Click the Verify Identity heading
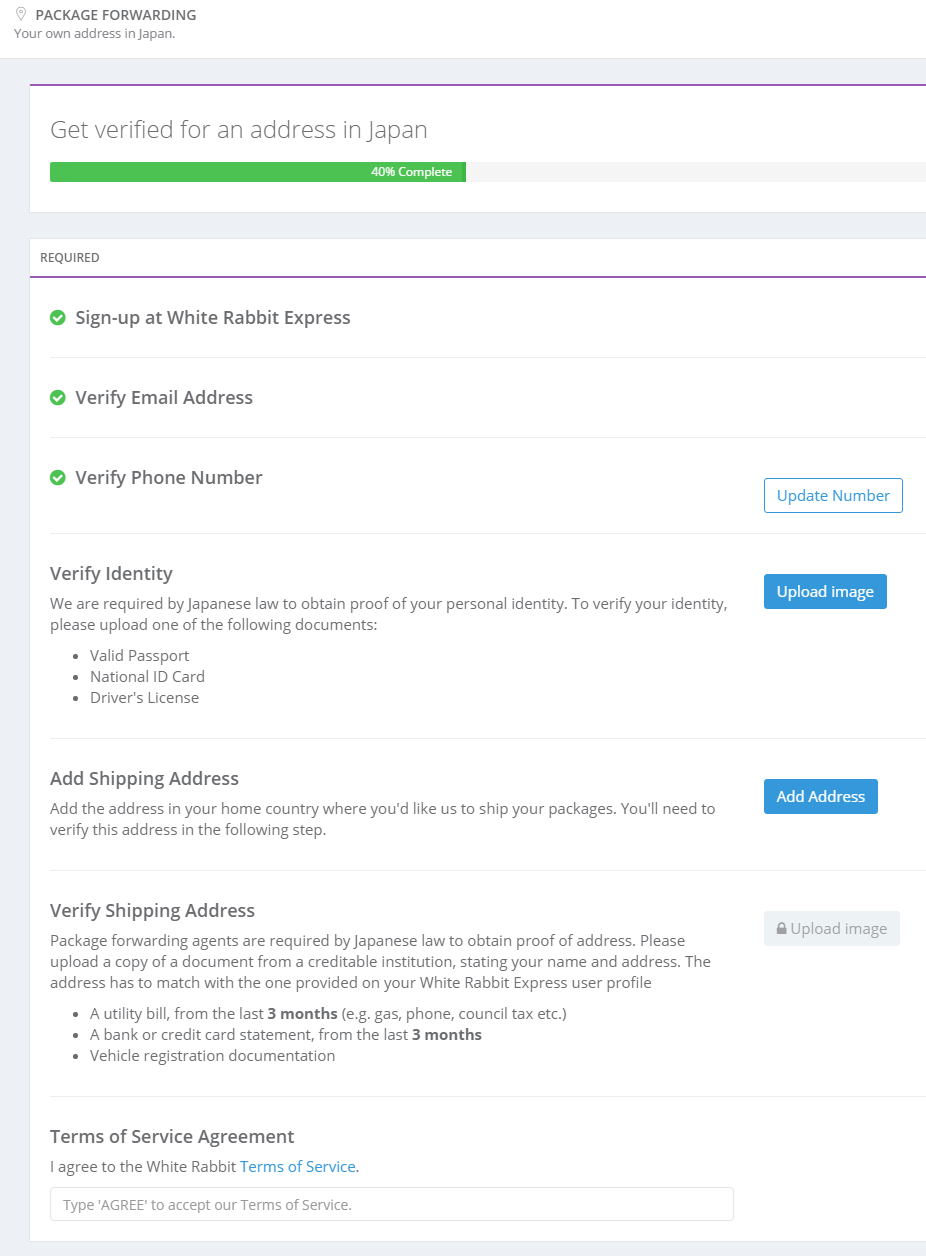The width and height of the screenshot is (926, 1256). tap(111, 574)
